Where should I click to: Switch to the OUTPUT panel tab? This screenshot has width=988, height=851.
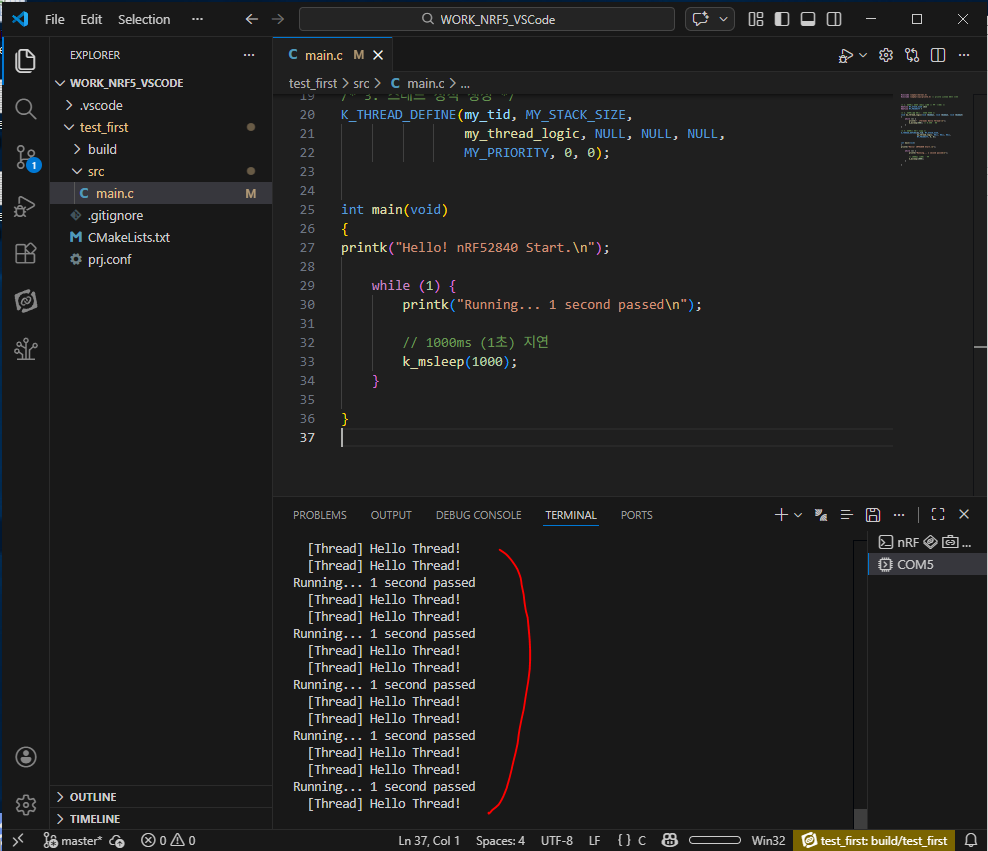pos(391,515)
